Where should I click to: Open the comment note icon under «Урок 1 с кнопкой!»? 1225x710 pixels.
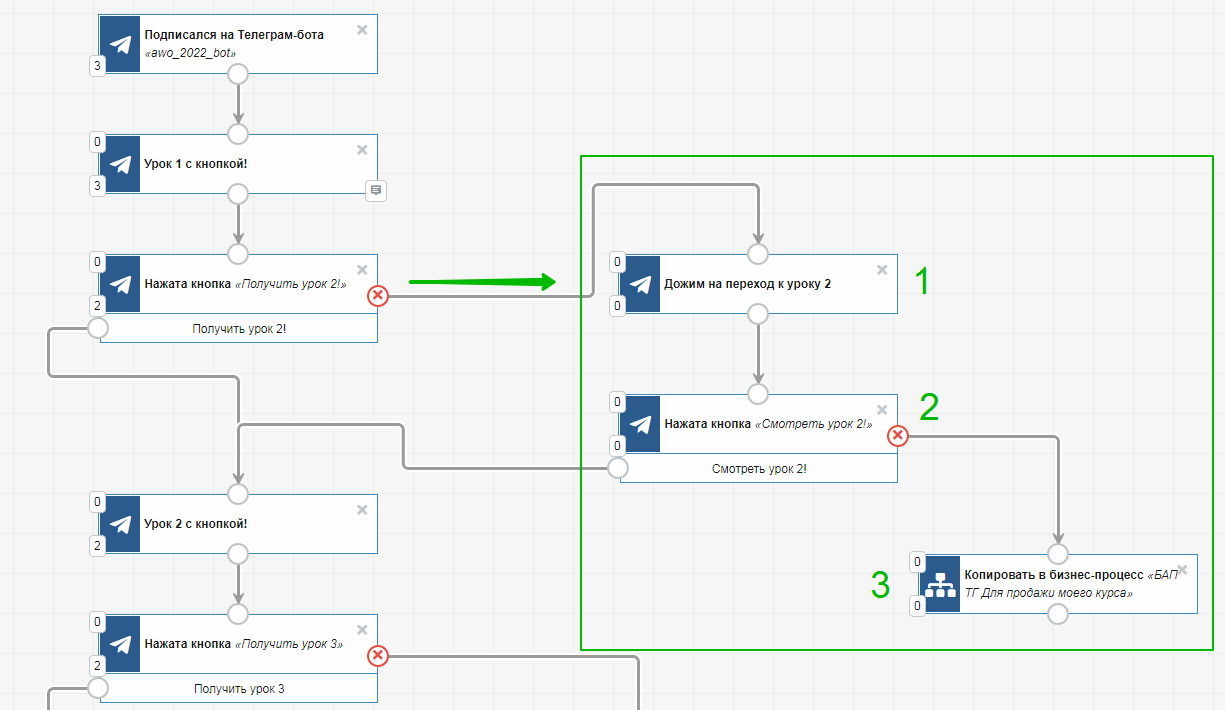coord(376,190)
